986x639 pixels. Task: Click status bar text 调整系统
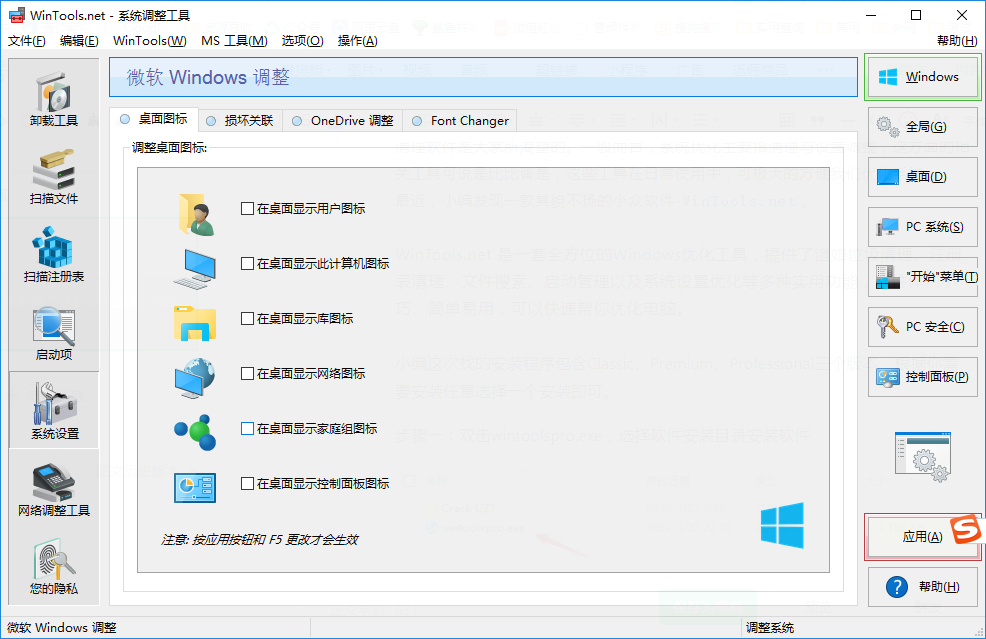click(x=770, y=628)
